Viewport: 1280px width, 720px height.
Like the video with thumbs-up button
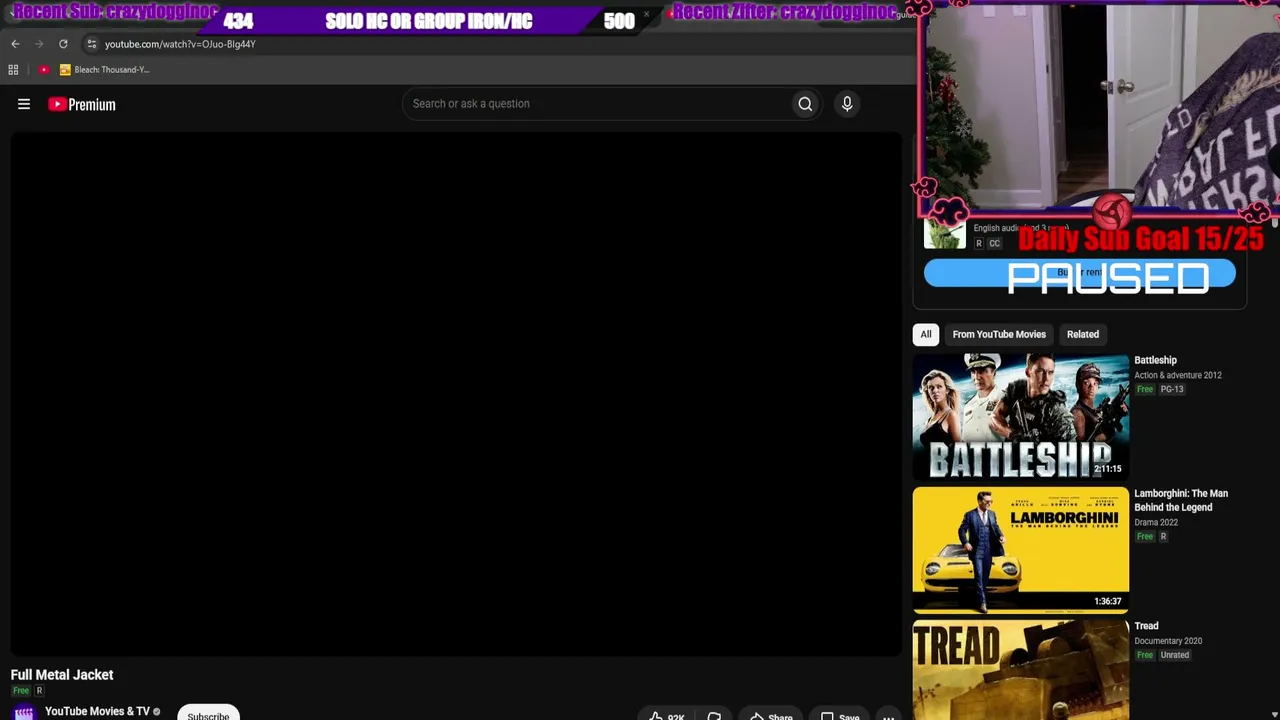[x=666, y=716]
